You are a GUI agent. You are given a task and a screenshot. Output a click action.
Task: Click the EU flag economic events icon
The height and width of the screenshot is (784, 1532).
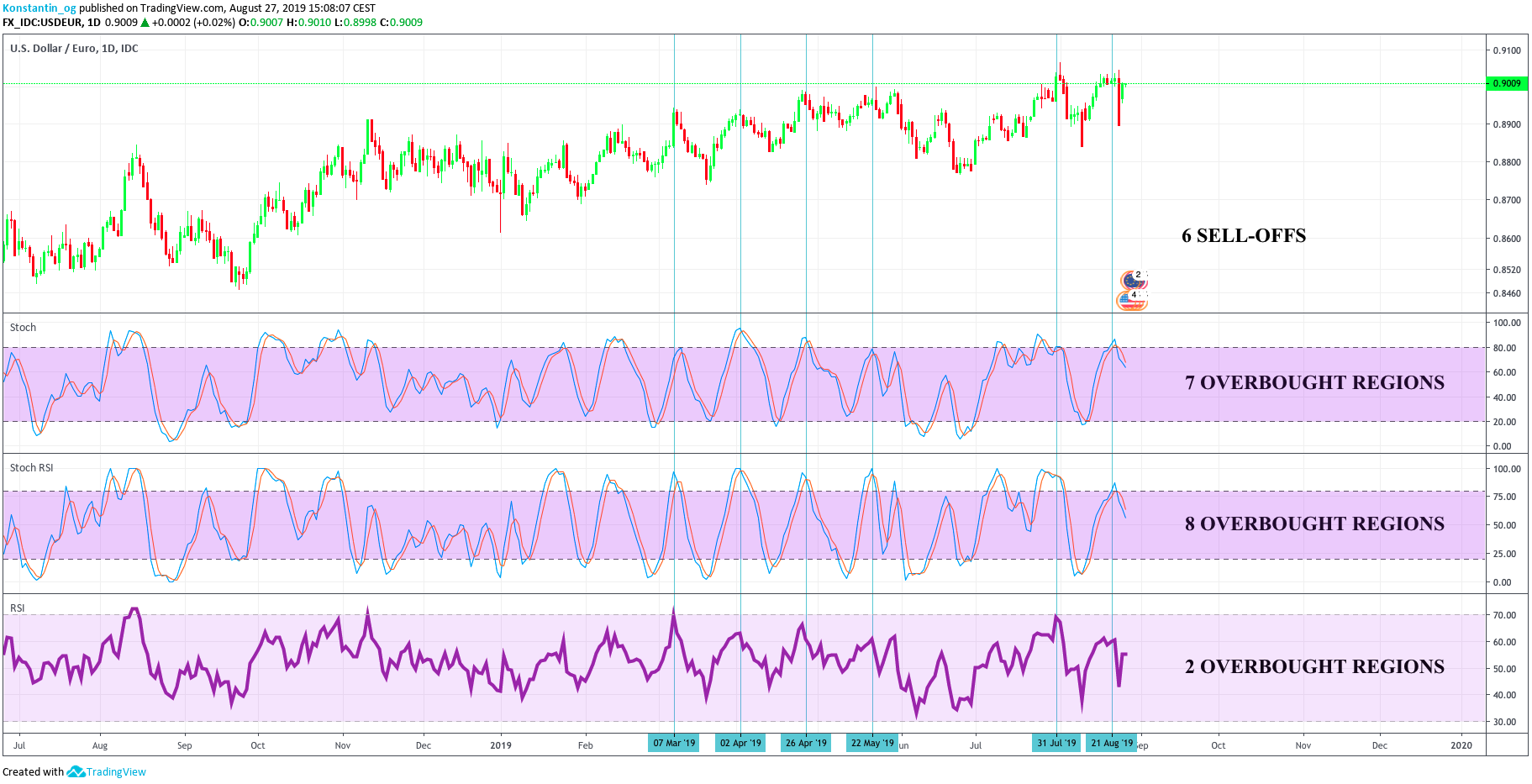click(x=1131, y=280)
